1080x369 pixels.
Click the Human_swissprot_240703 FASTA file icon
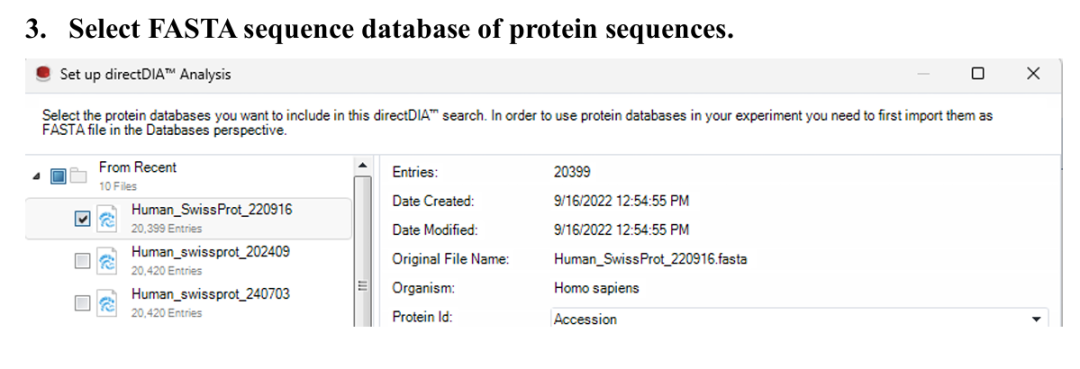106,303
